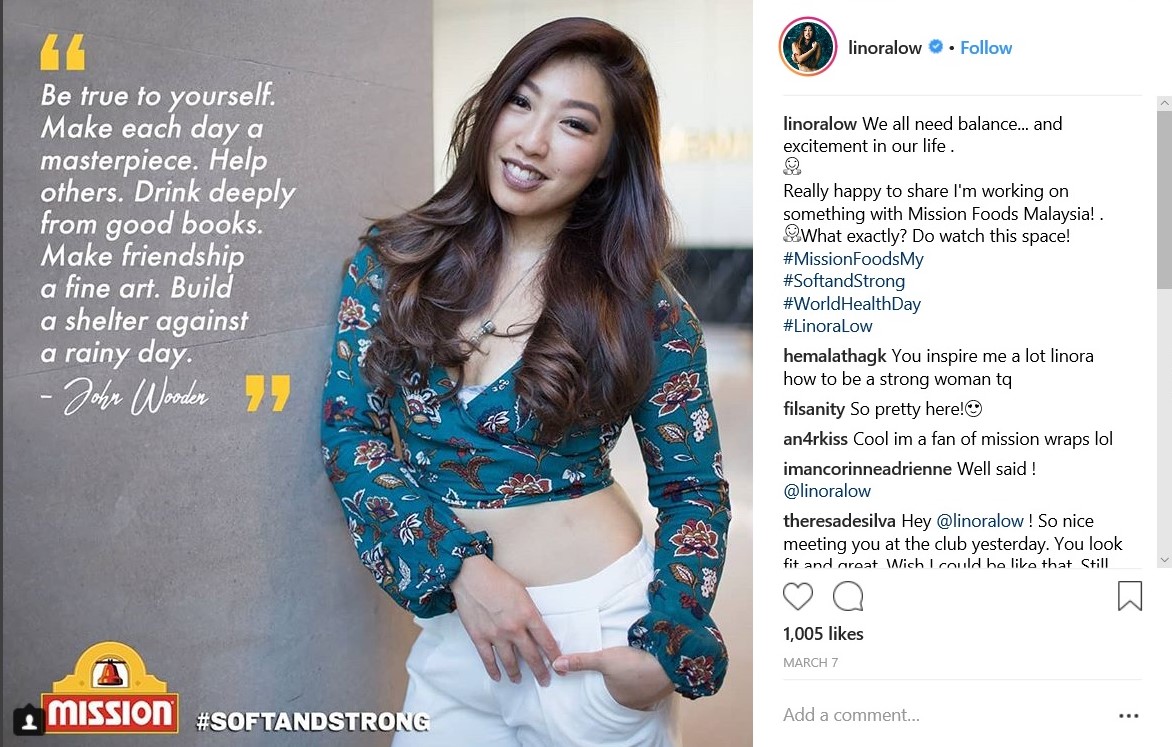Open commenter hemalathagk's profile
The width and height of the screenshot is (1172, 747).
coord(834,356)
